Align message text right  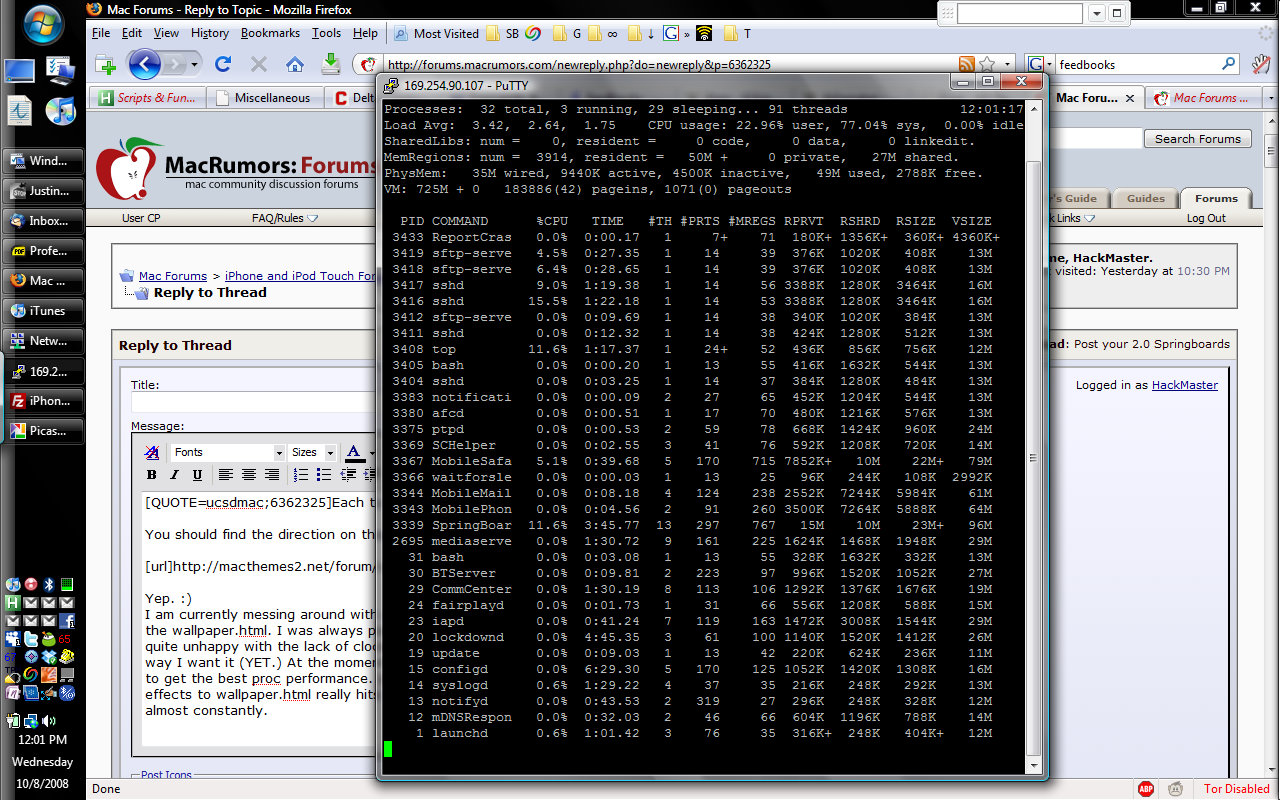tap(271, 475)
